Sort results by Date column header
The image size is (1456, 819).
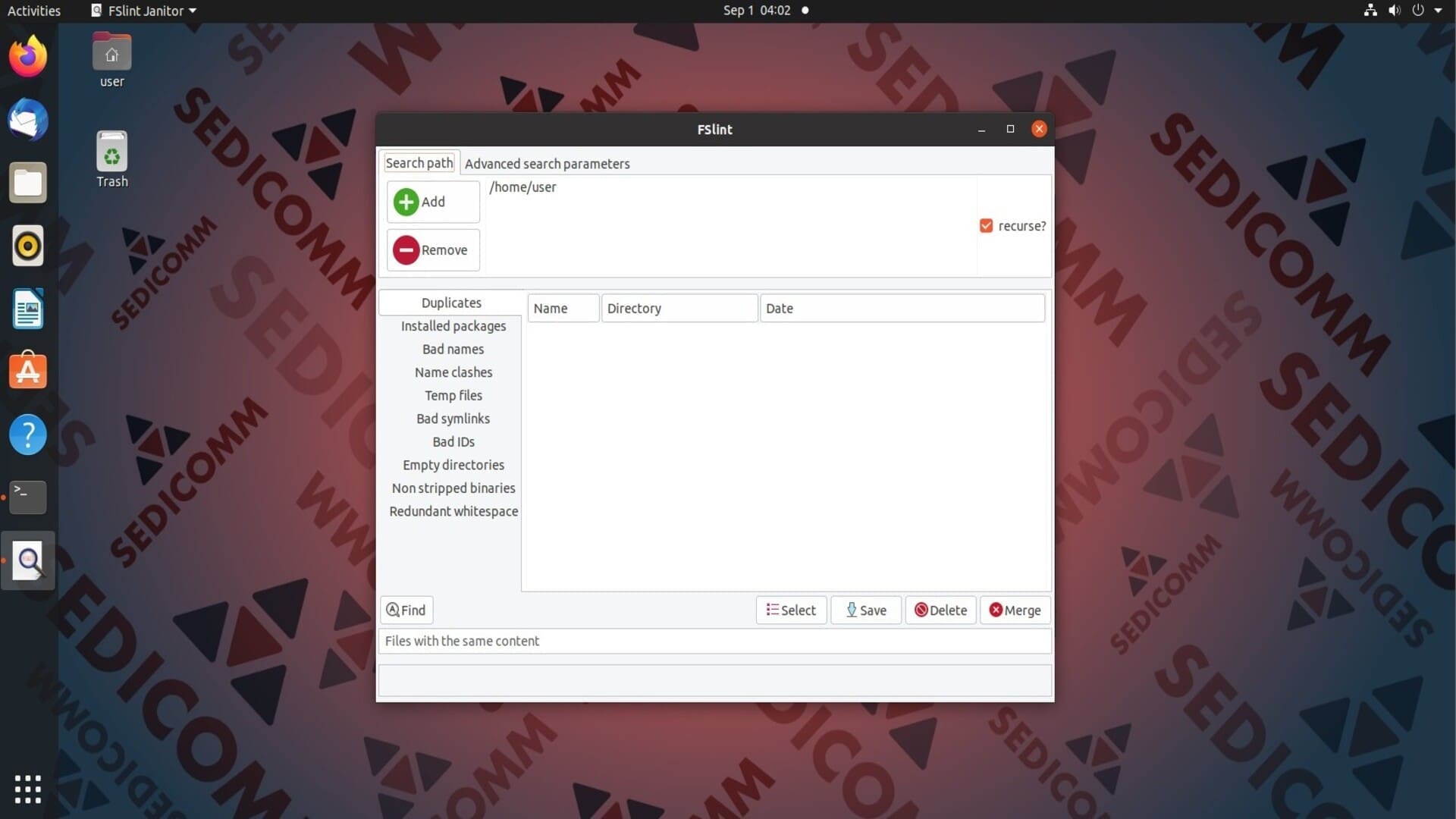902,309
